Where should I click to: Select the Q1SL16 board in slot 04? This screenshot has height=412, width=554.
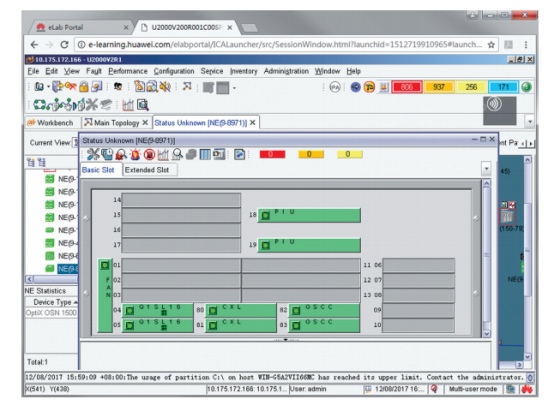coord(158,310)
